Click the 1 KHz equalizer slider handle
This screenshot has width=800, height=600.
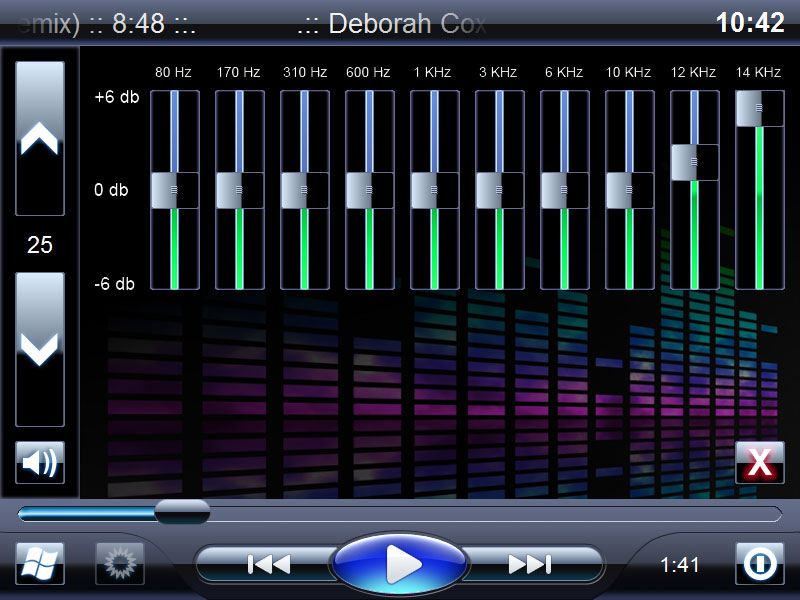click(435, 190)
